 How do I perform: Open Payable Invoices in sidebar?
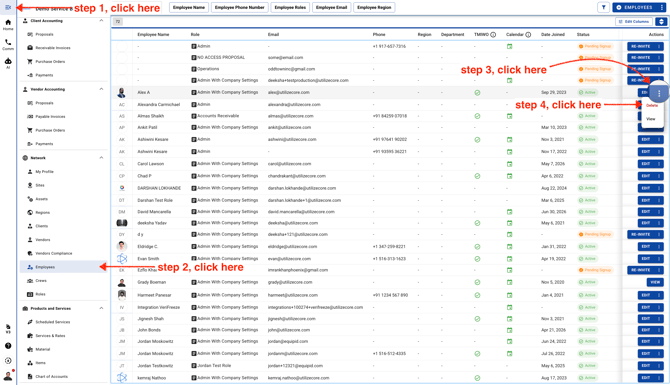50,117
